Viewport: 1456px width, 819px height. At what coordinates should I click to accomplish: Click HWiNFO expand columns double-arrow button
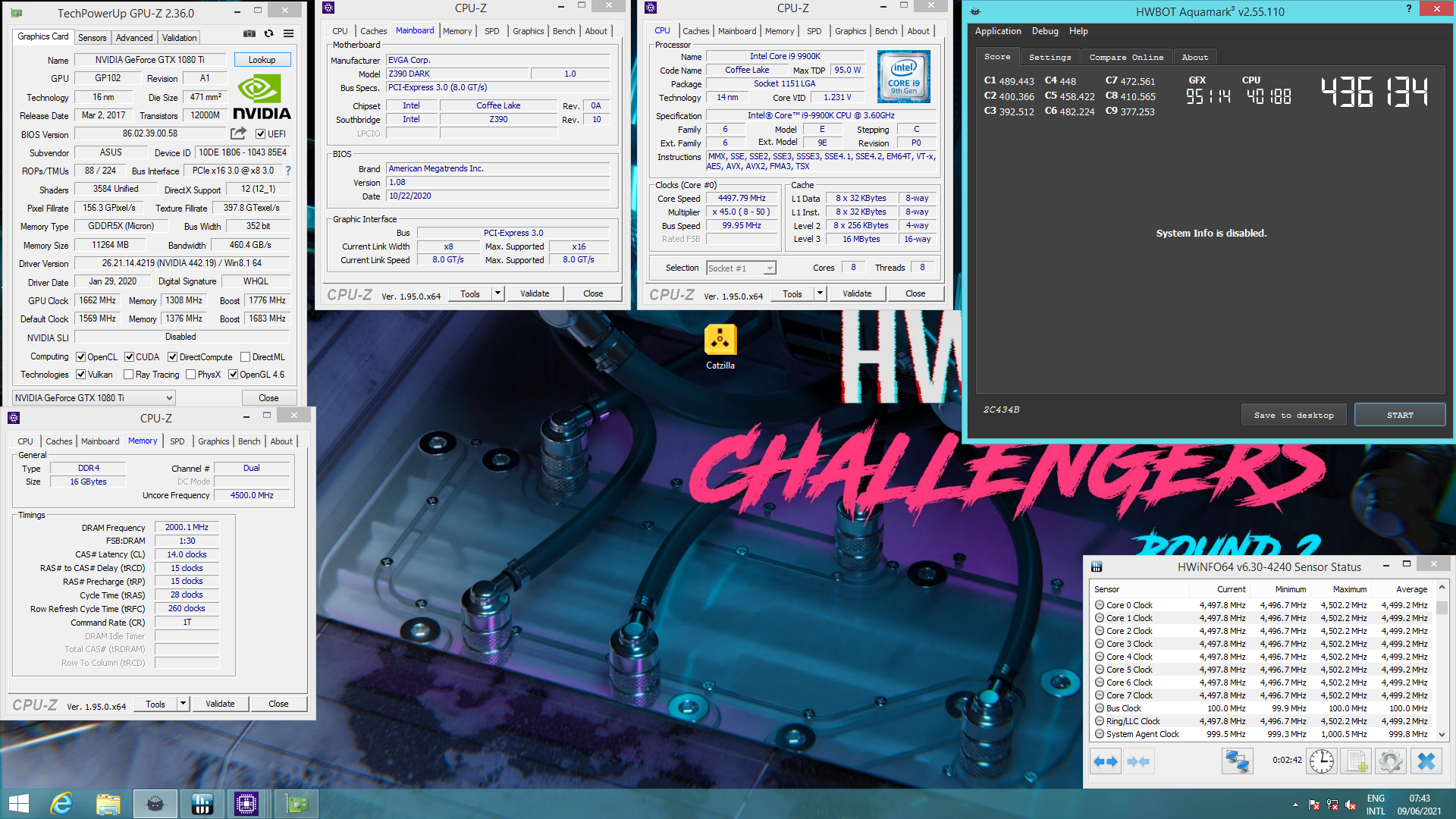click(1106, 761)
